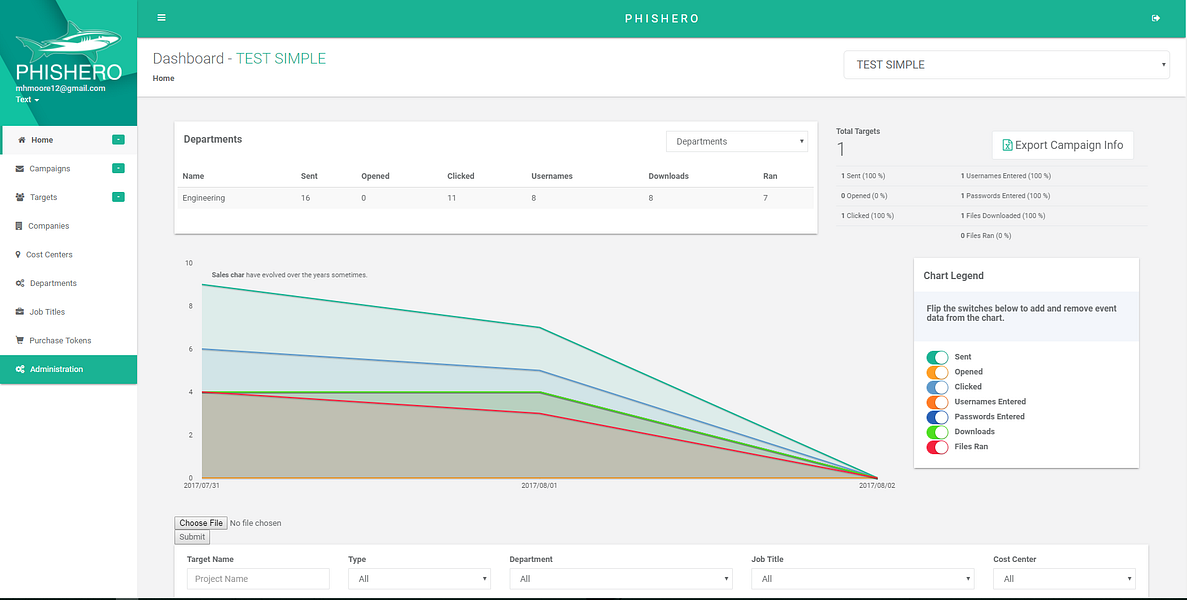The width and height of the screenshot is (1187, 600).
Task: Toggle the Clicked chart switch
Action: (x=937, y=387)
